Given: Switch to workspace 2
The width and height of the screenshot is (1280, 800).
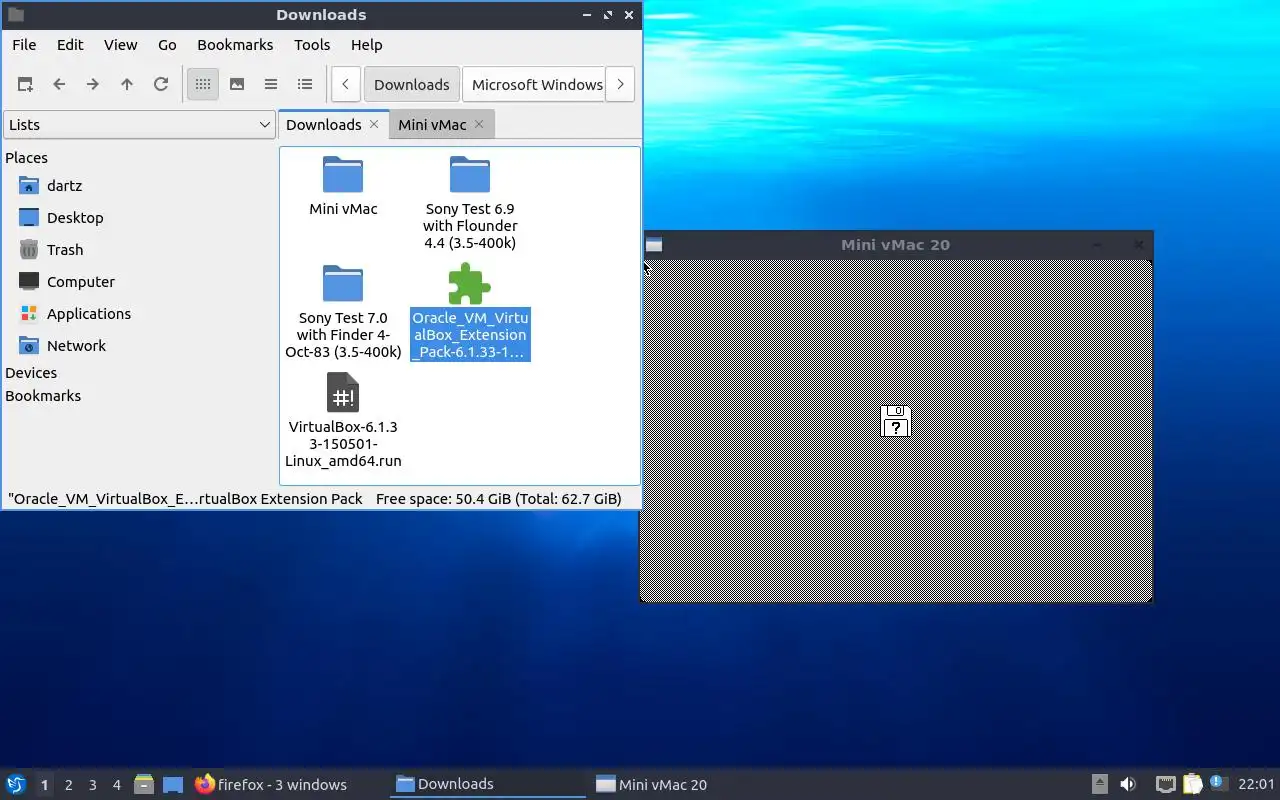Looking at the screenshot, I should tap(68, 785).
